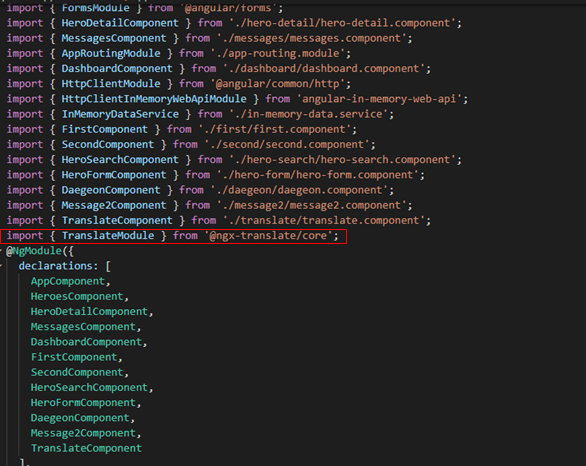Click HttpClientInMemoryWebApiModule identifier
Screen dimensions: 586x466
[x=154, y=99]
